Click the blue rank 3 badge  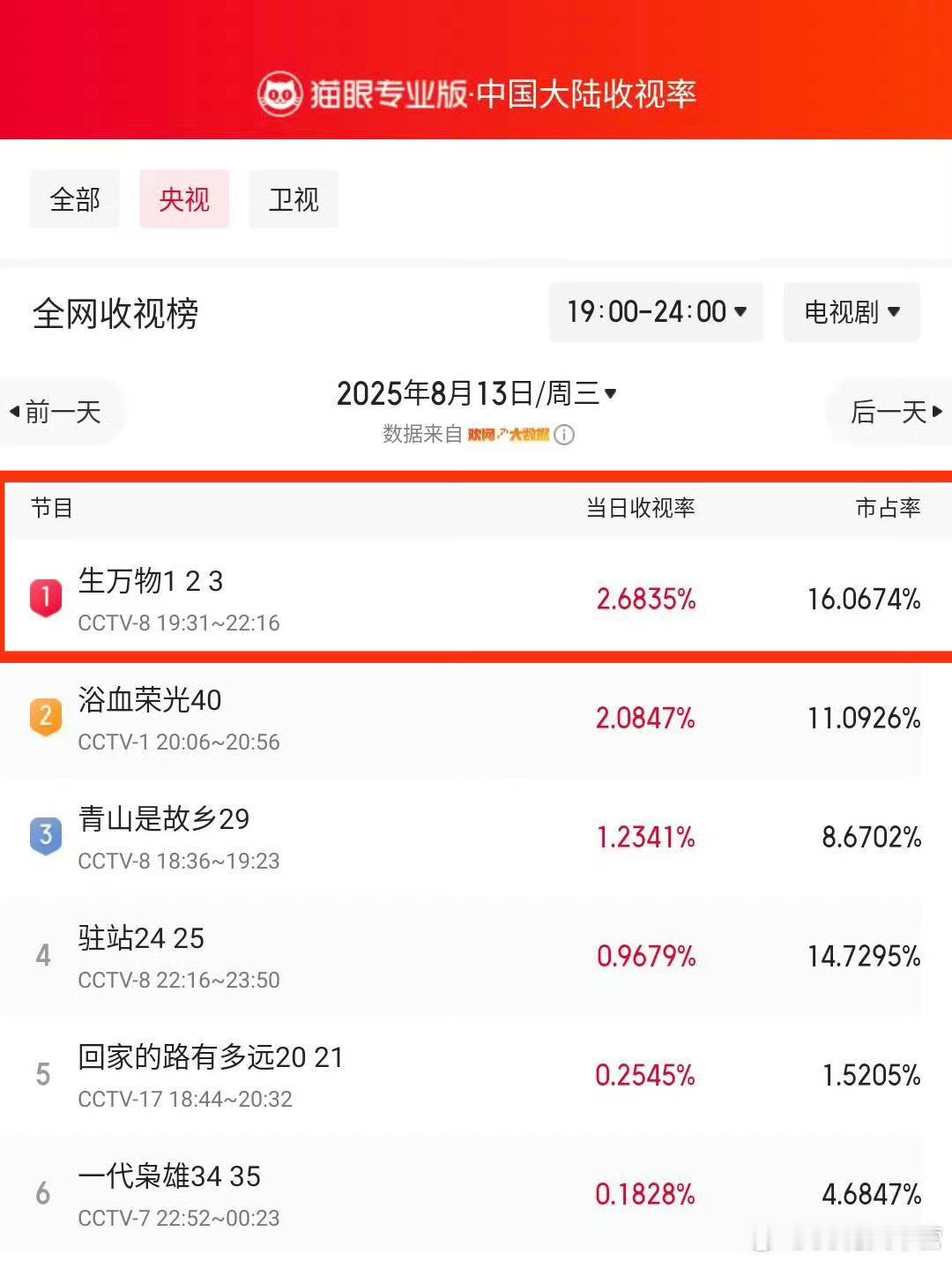pos(46,836)
